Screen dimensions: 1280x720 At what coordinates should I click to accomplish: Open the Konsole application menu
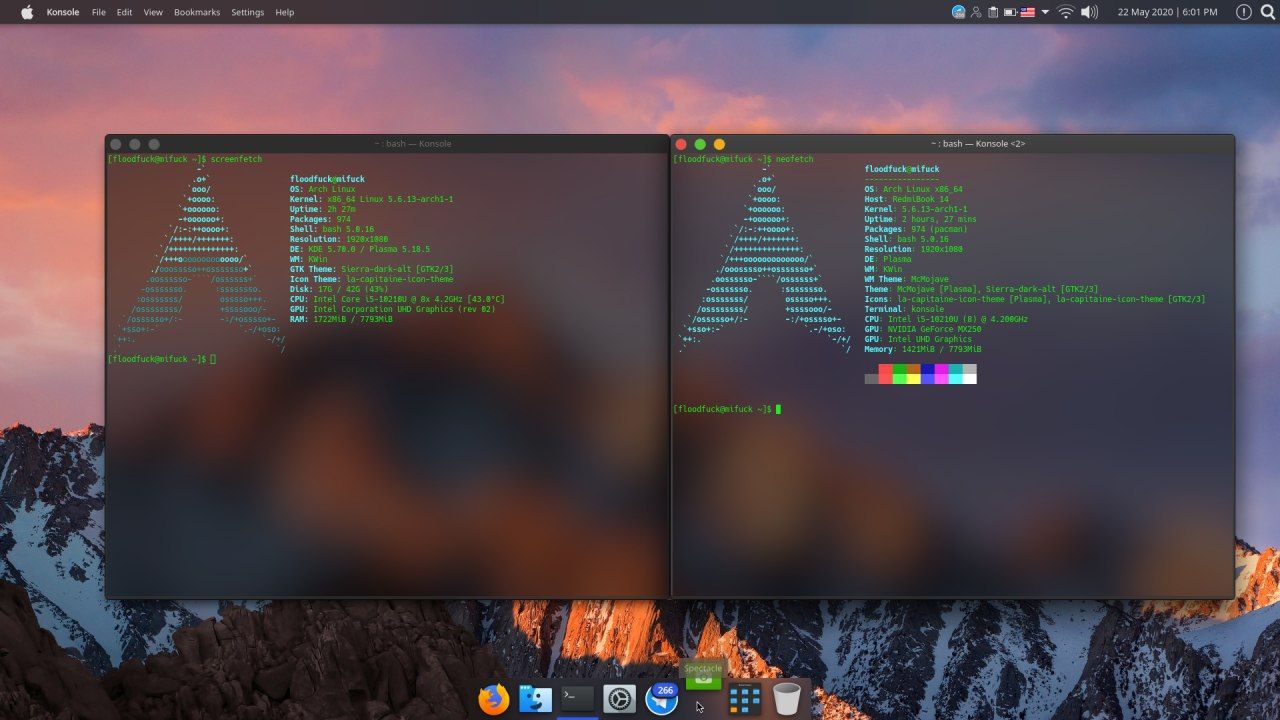(63, 12)
